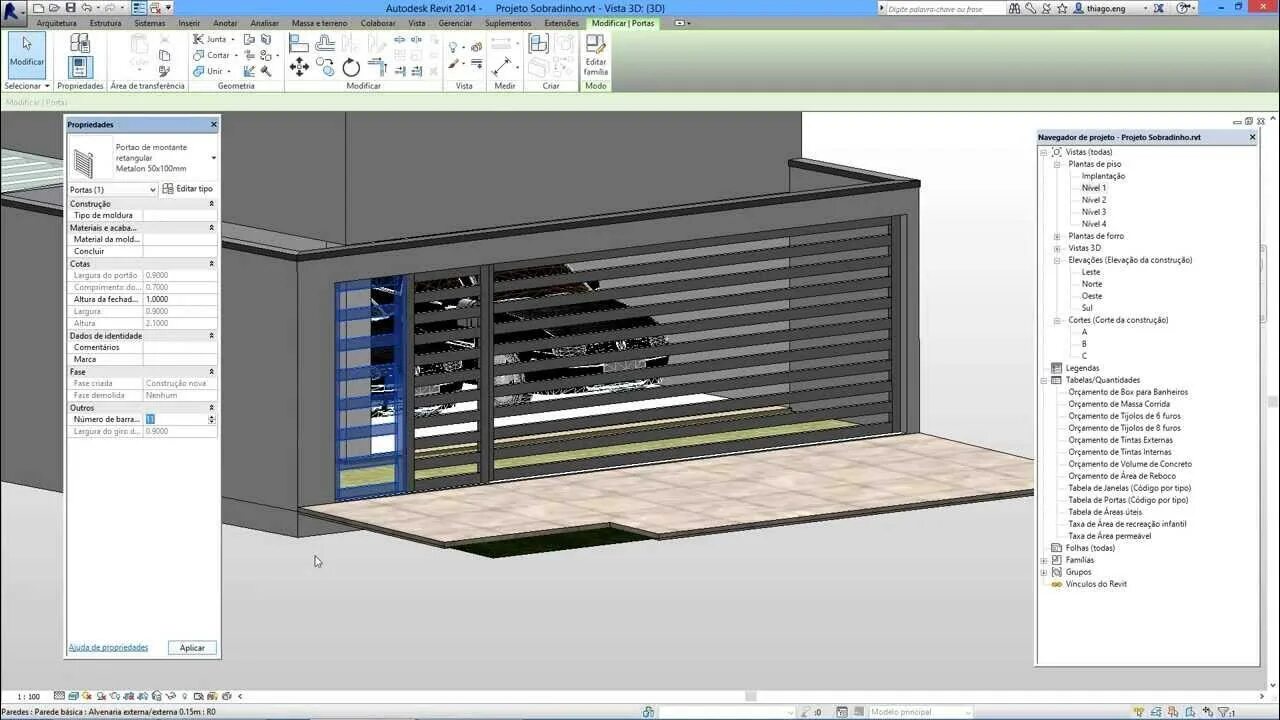Screen dimensions: 1280x720
Task: Click the favorites star icon in title bar
Action: click(1062, 8)
